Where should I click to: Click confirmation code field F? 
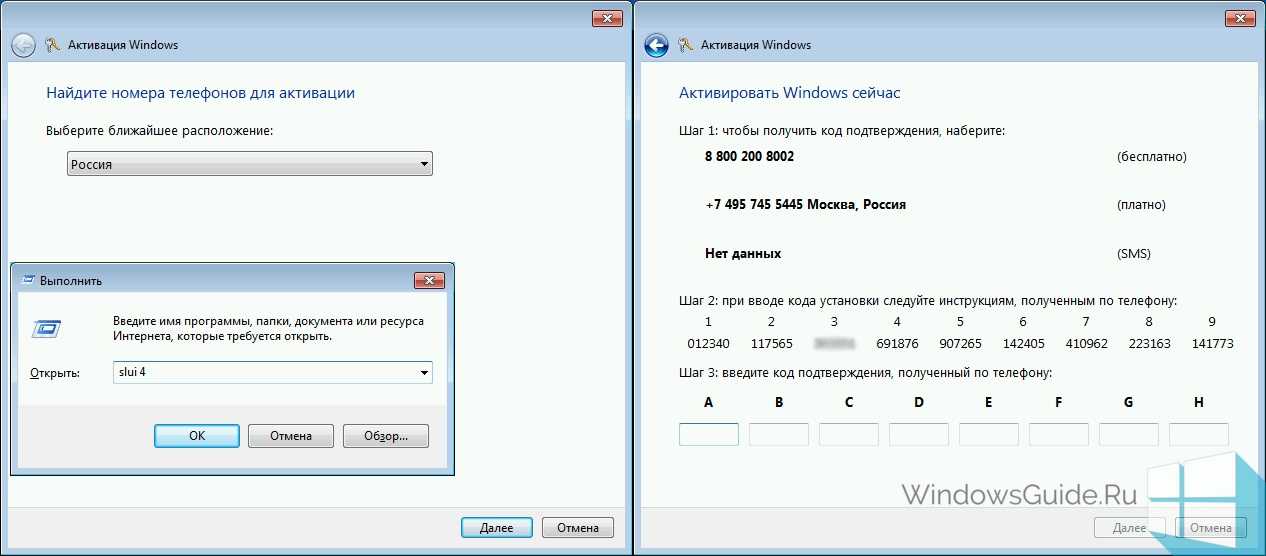(1059, 434)
